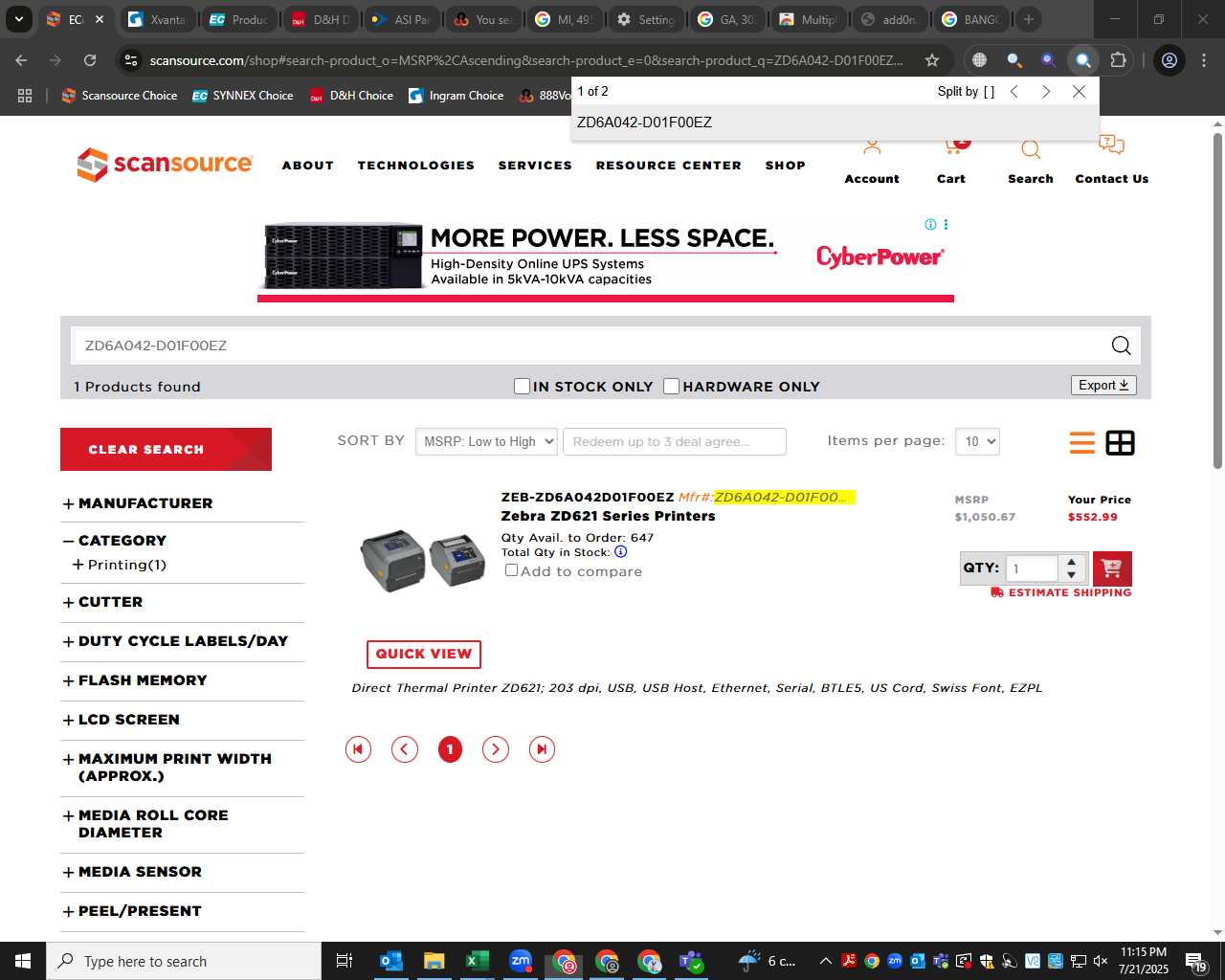Close the find bar popup
1225x980 pixels.
[x=1079, y=91]
